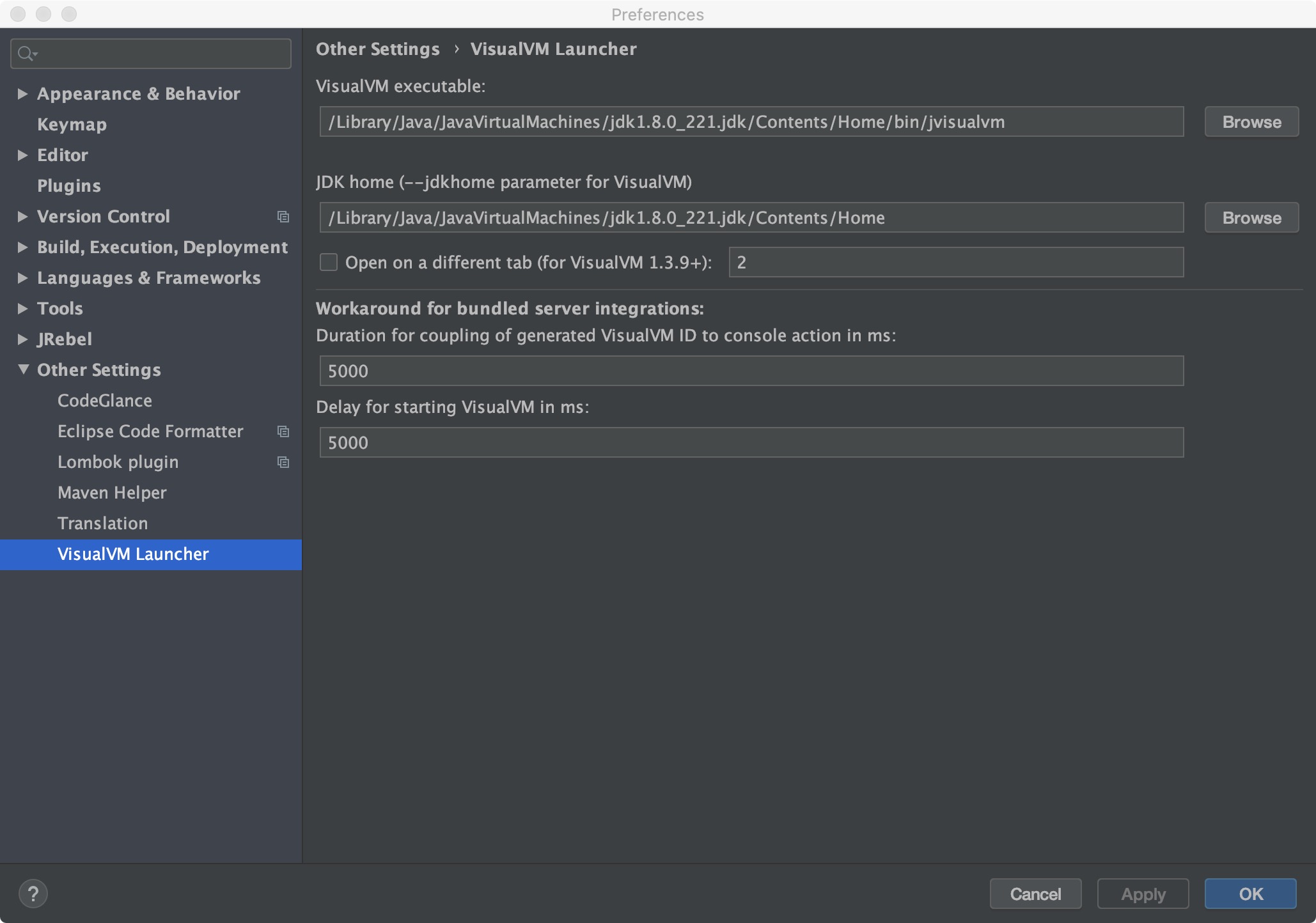Enable Open on a different tab checkbox

pyautogui.click(x=329, y=262)
